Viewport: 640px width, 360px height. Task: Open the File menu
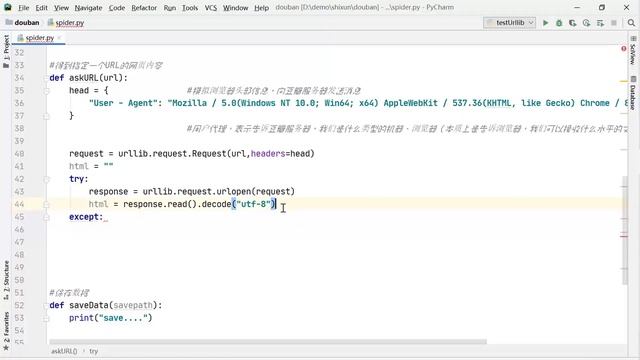(x=23, y=7)
